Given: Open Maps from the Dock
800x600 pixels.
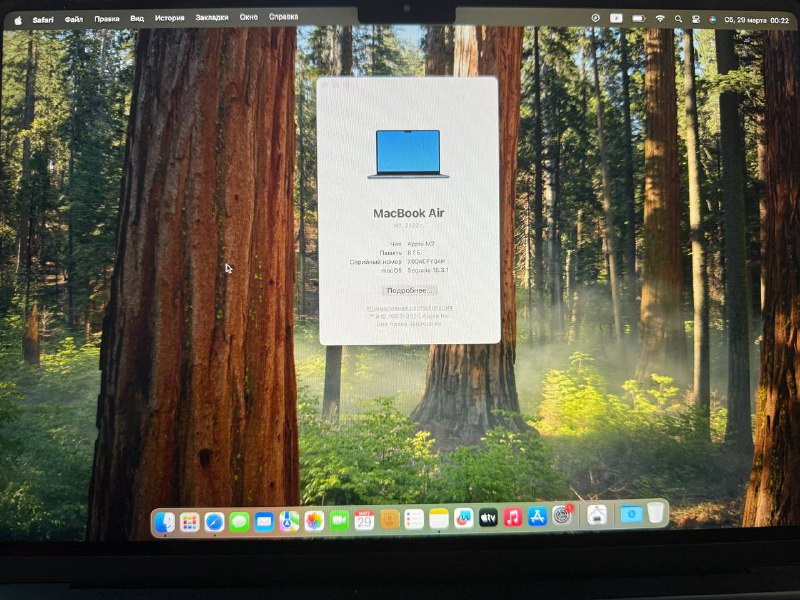Looking at the screenshot, I should tap(289, 521).
